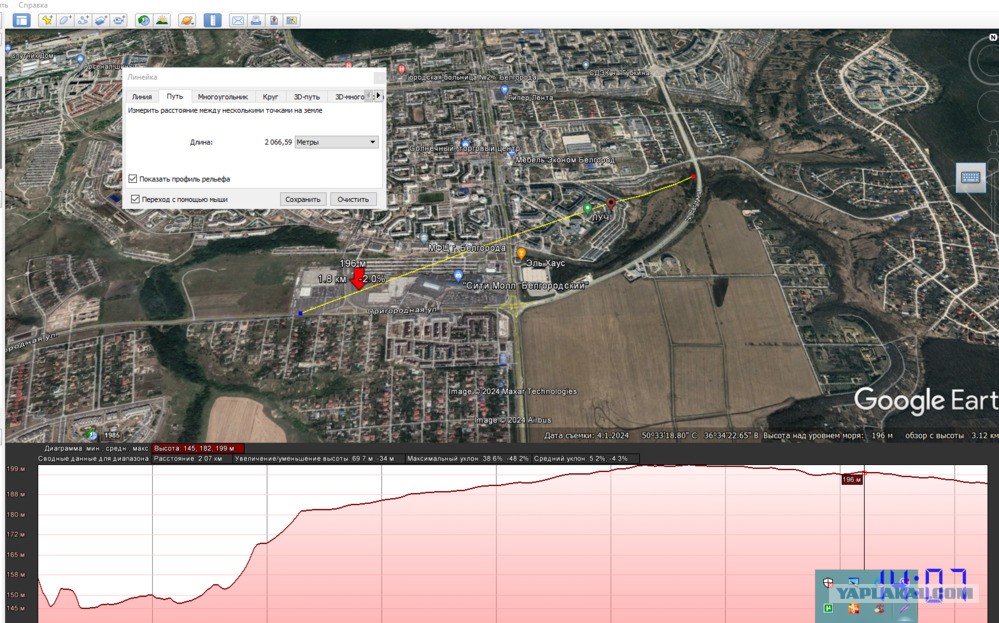999x623 pixels.
Task: Toggle Показать профиль рельефа checkbox
Action: click(133, 179)
